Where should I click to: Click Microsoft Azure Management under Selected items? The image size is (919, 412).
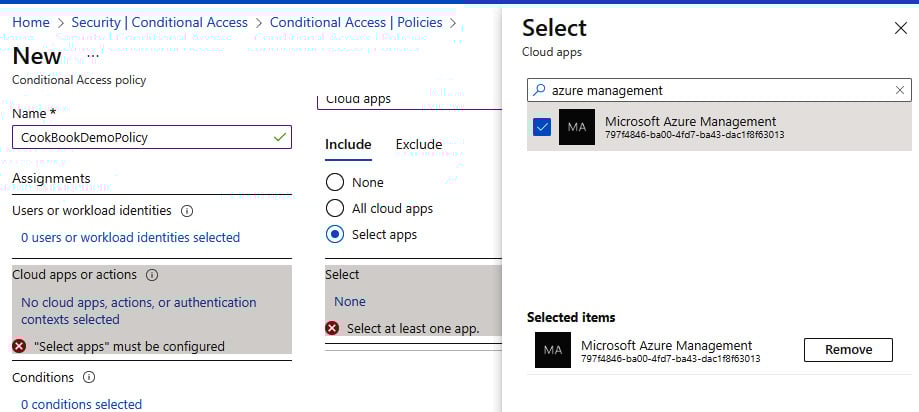coord(666,345)
